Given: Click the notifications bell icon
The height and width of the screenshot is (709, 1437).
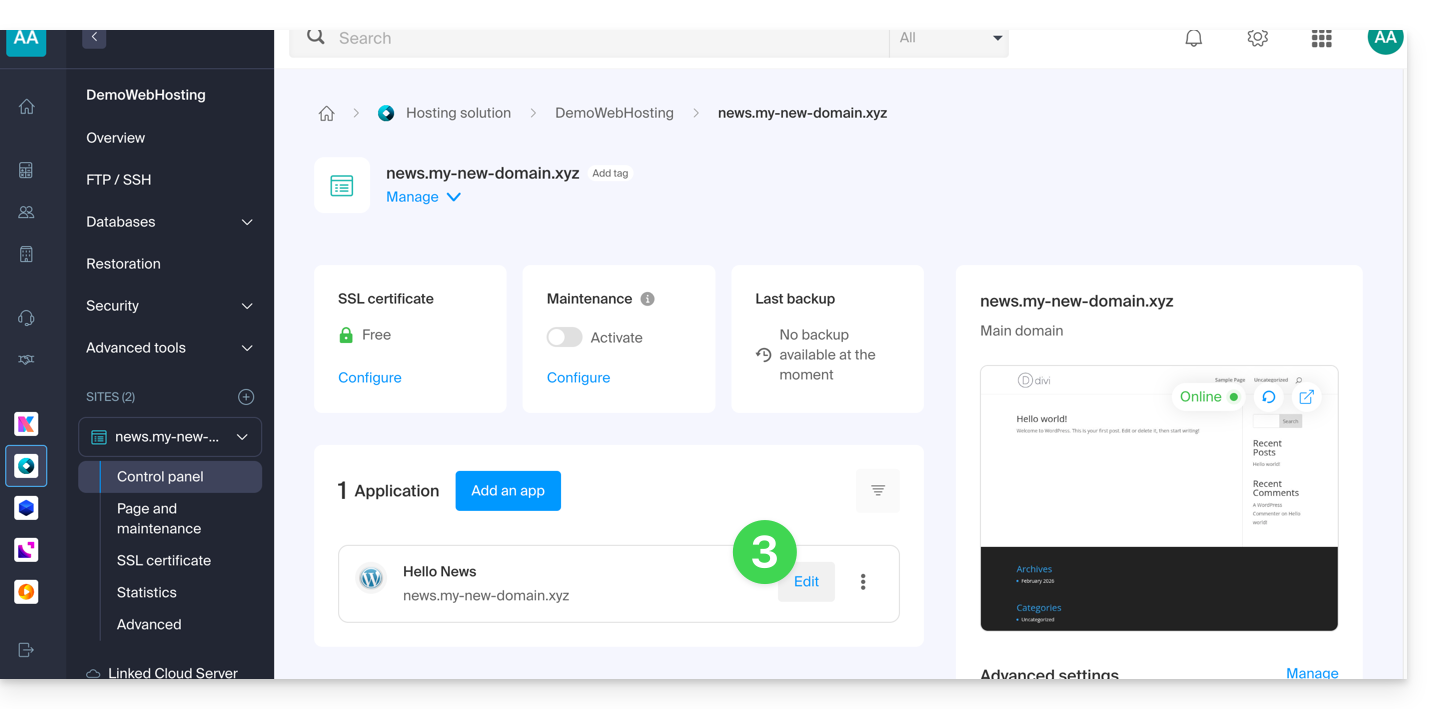Looking at the screenshot, I should [1193, 39].
